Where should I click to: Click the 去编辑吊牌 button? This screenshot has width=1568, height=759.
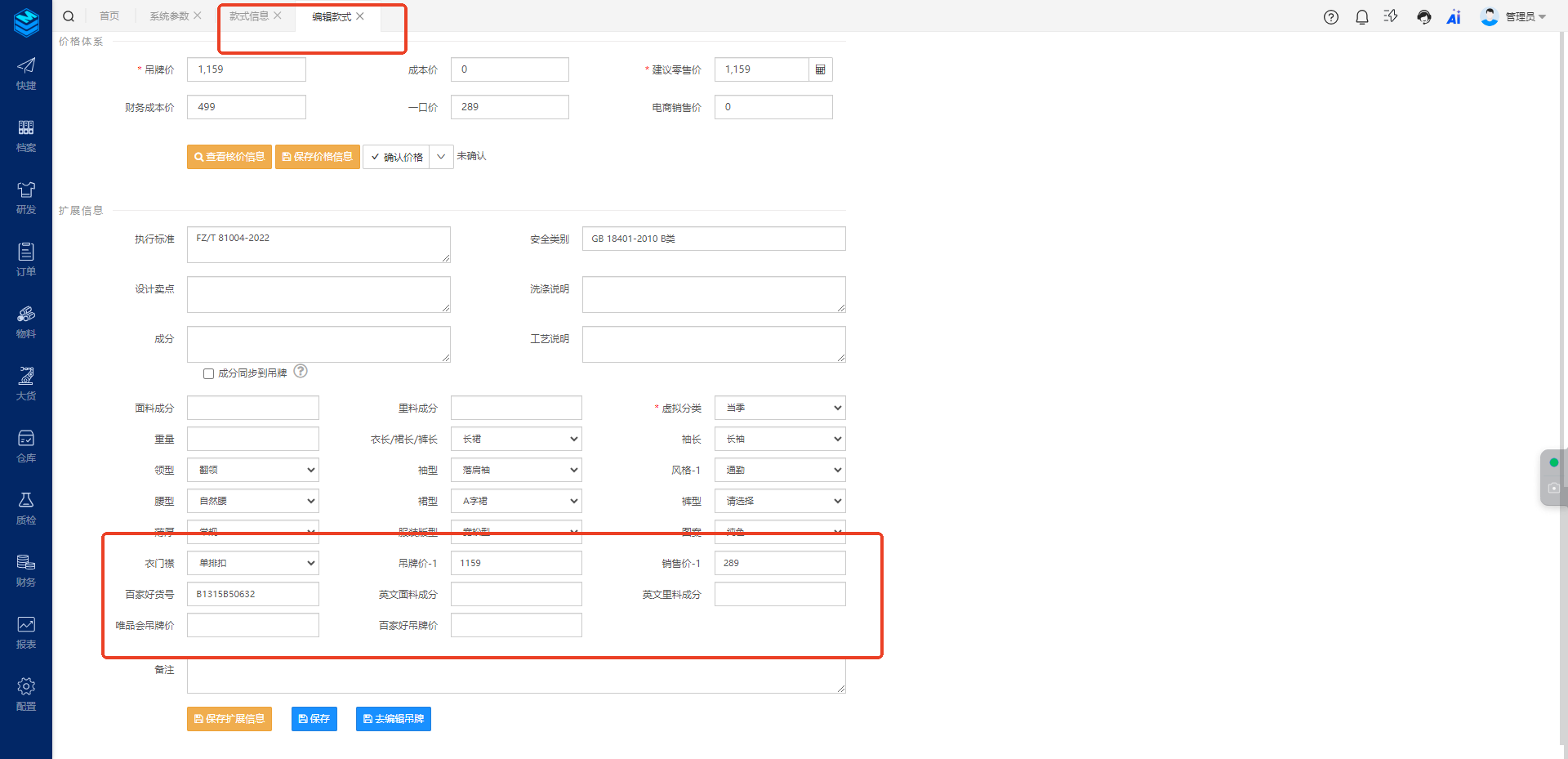point(393,719)
